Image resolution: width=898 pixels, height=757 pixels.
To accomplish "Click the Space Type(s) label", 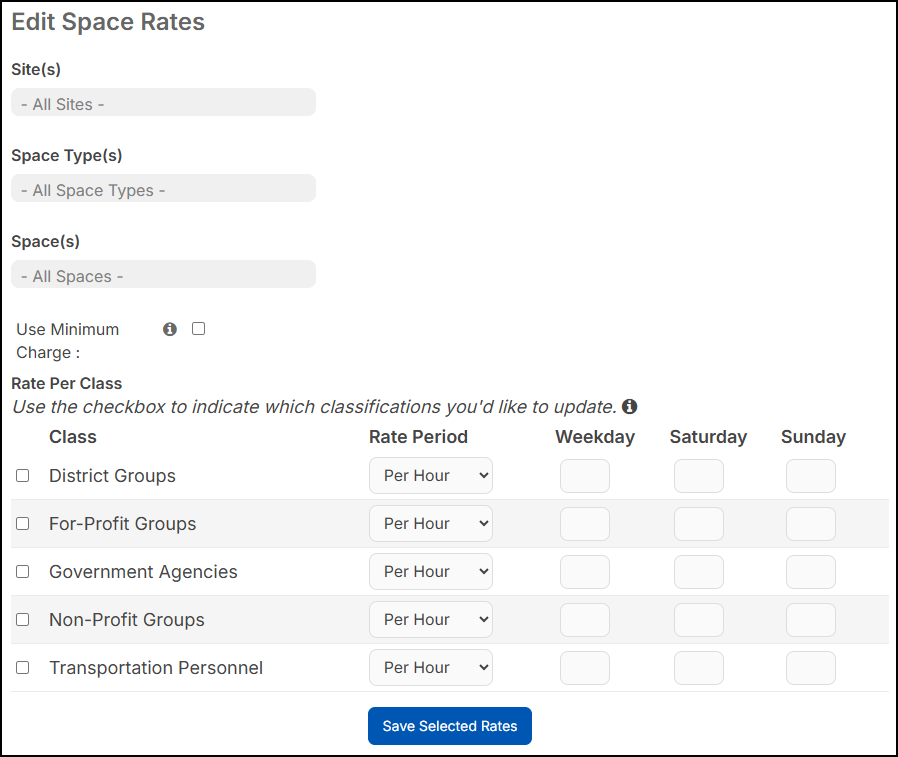I will click(67, 156).
